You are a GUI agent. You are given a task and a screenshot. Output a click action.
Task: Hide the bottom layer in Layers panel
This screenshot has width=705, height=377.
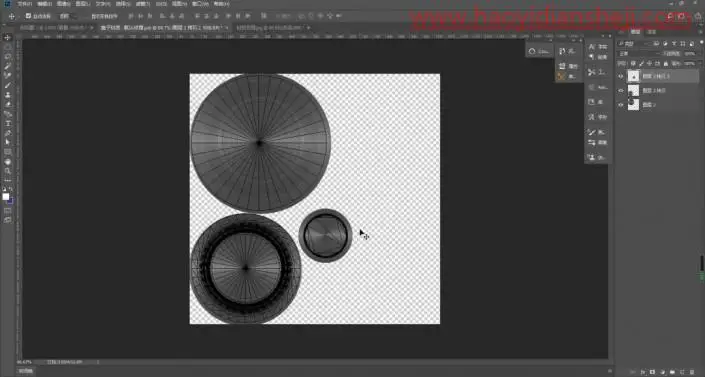[621, 105]
